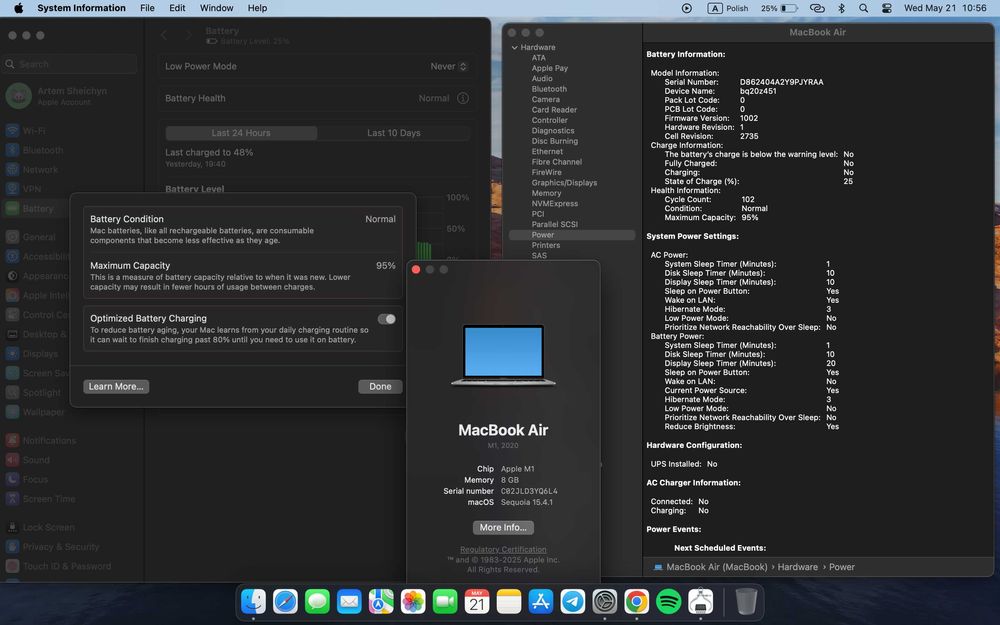This screenshot has width=1000, height=625.
Task: Open the Edit menu
Action: (177, 8)
